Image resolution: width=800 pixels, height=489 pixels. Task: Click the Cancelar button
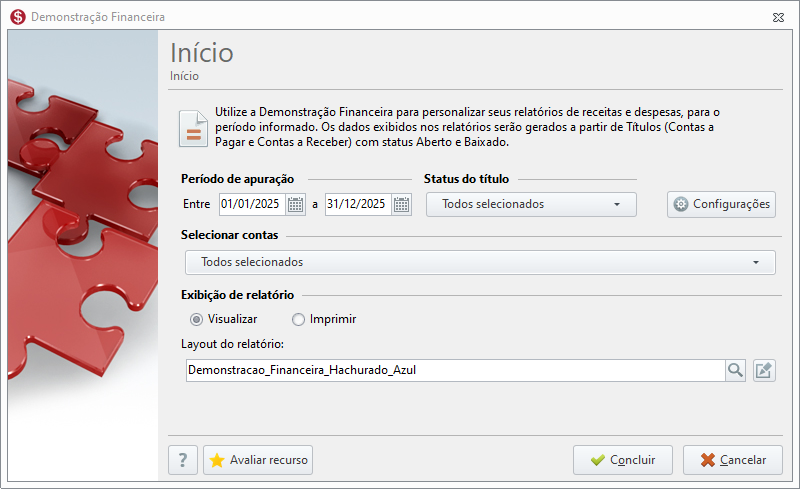coord(733,460)
